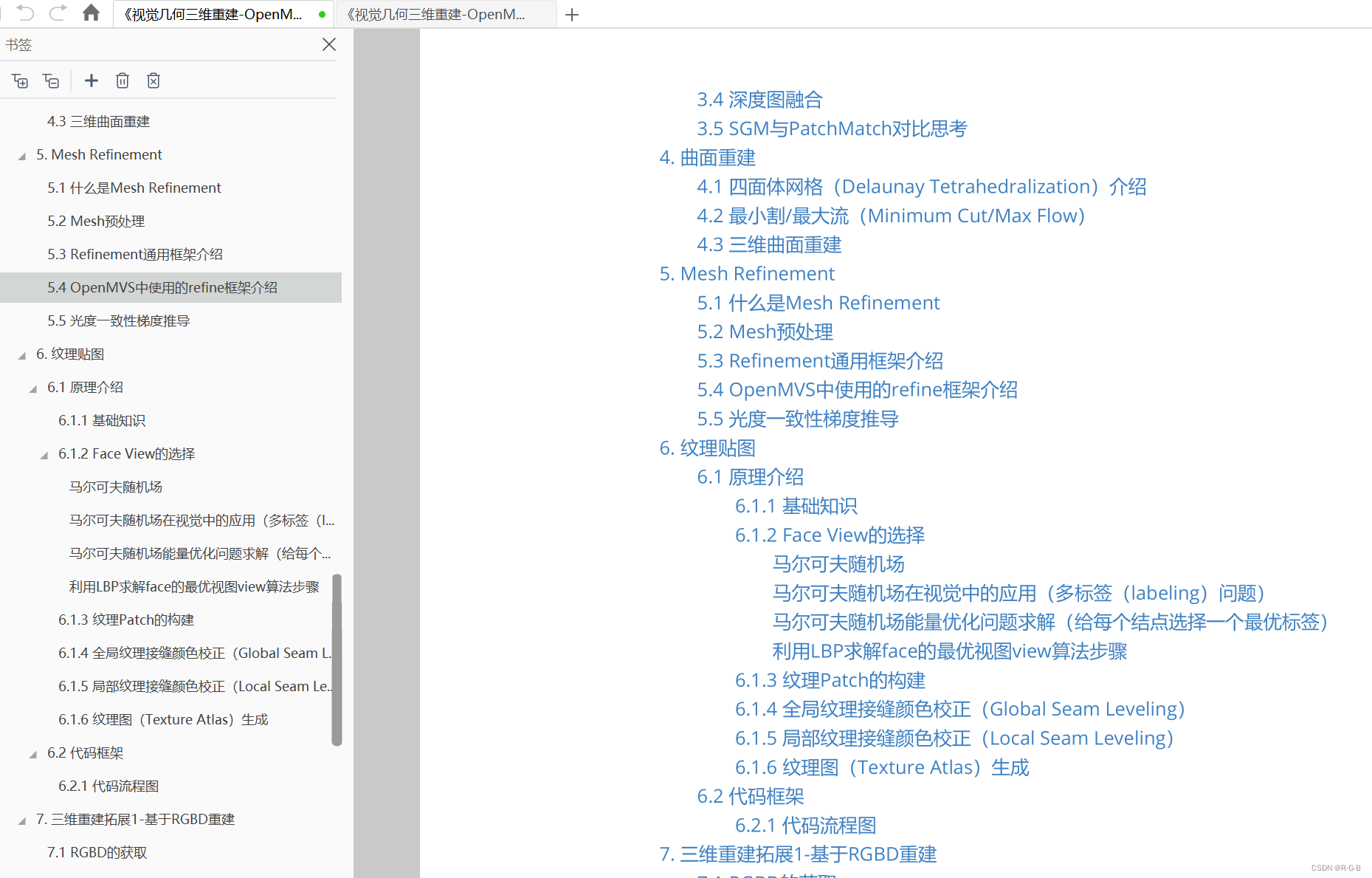The image size is (1372, 878).
Task: Click the bookmarks panel vertical scrollbar
Action: (x=337, y=659)
